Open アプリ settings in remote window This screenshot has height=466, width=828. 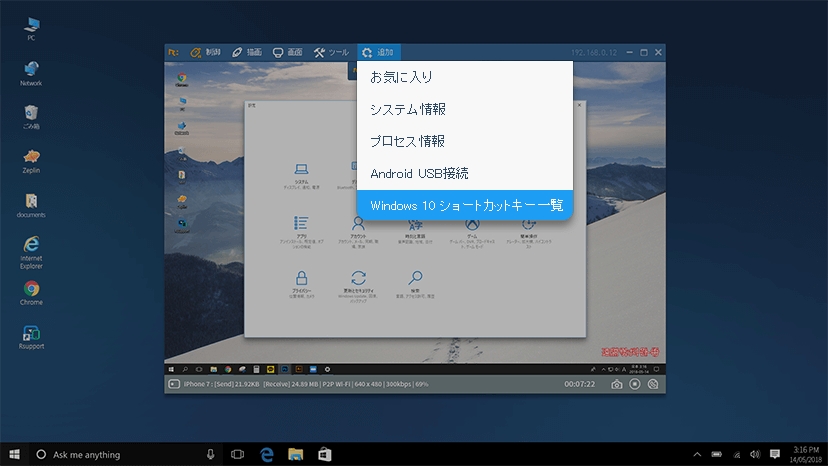point(302,232)
